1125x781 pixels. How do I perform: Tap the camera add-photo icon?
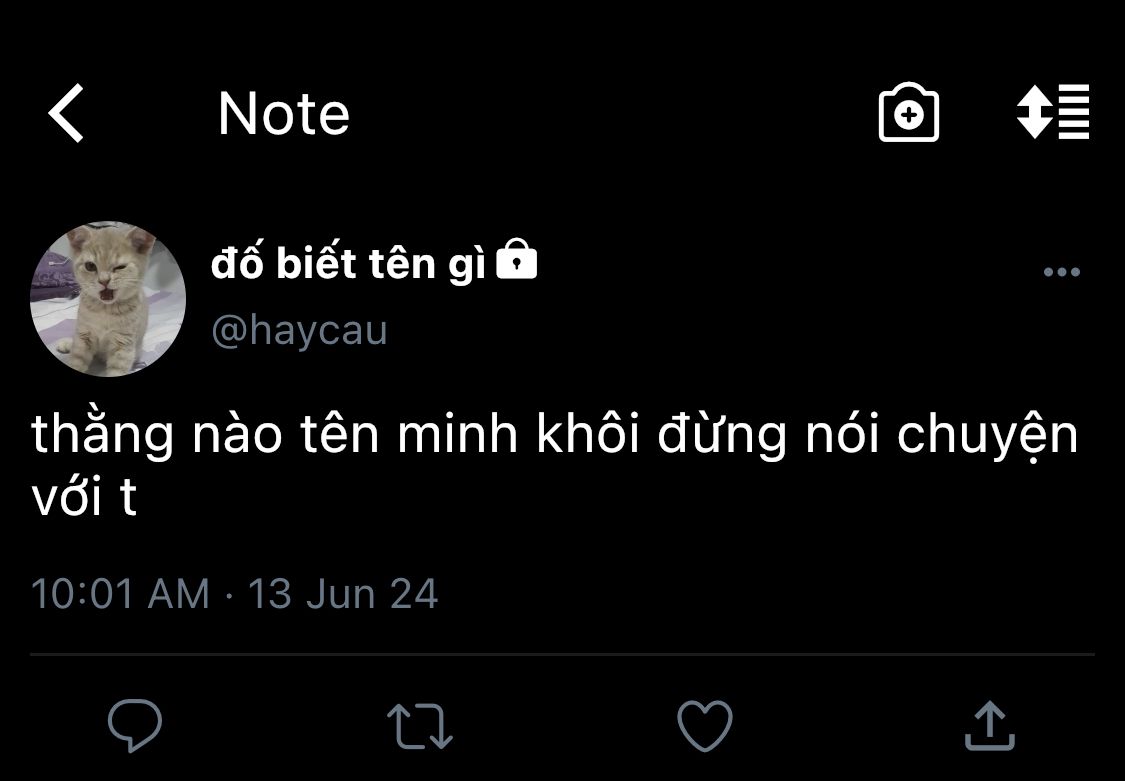(x=908, y=113)
